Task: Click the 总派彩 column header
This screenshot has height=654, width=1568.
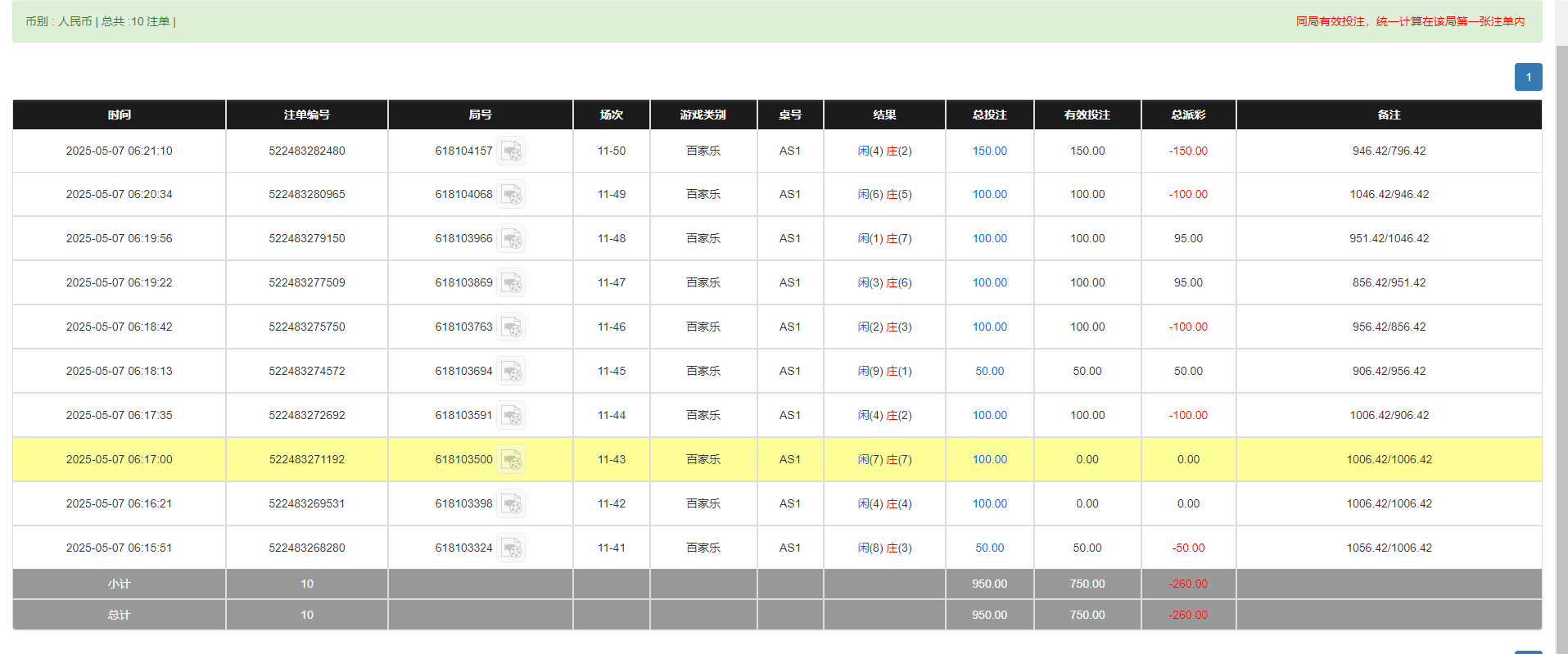Action: pyautogui.click(x=1188, y=115)
